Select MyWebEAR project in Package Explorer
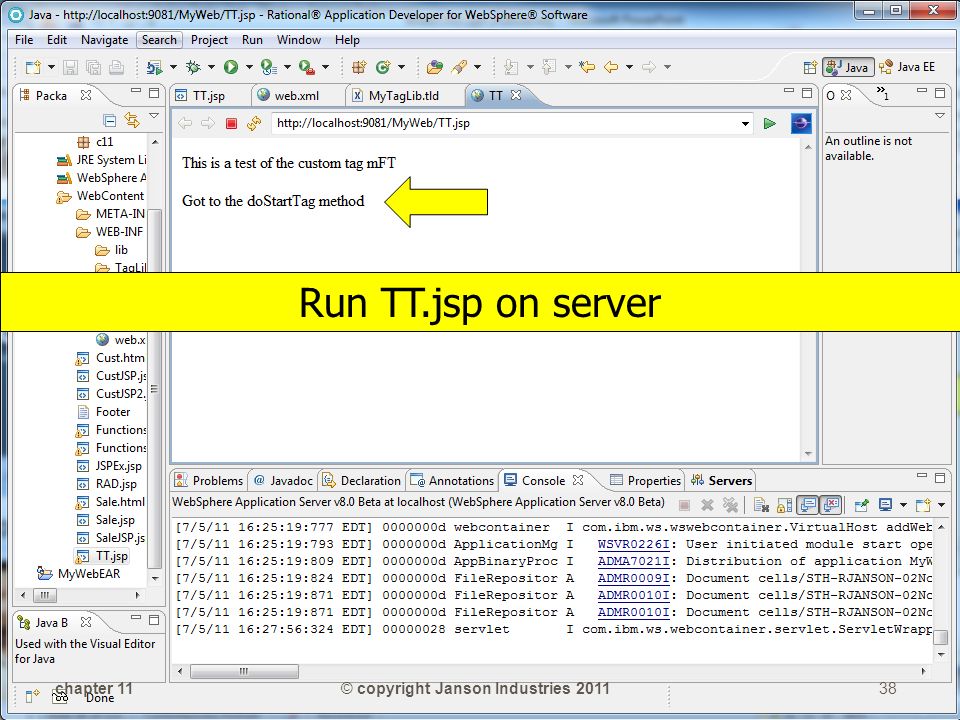The width and height of the screenshot is (960, 720). tap(79, 574)
